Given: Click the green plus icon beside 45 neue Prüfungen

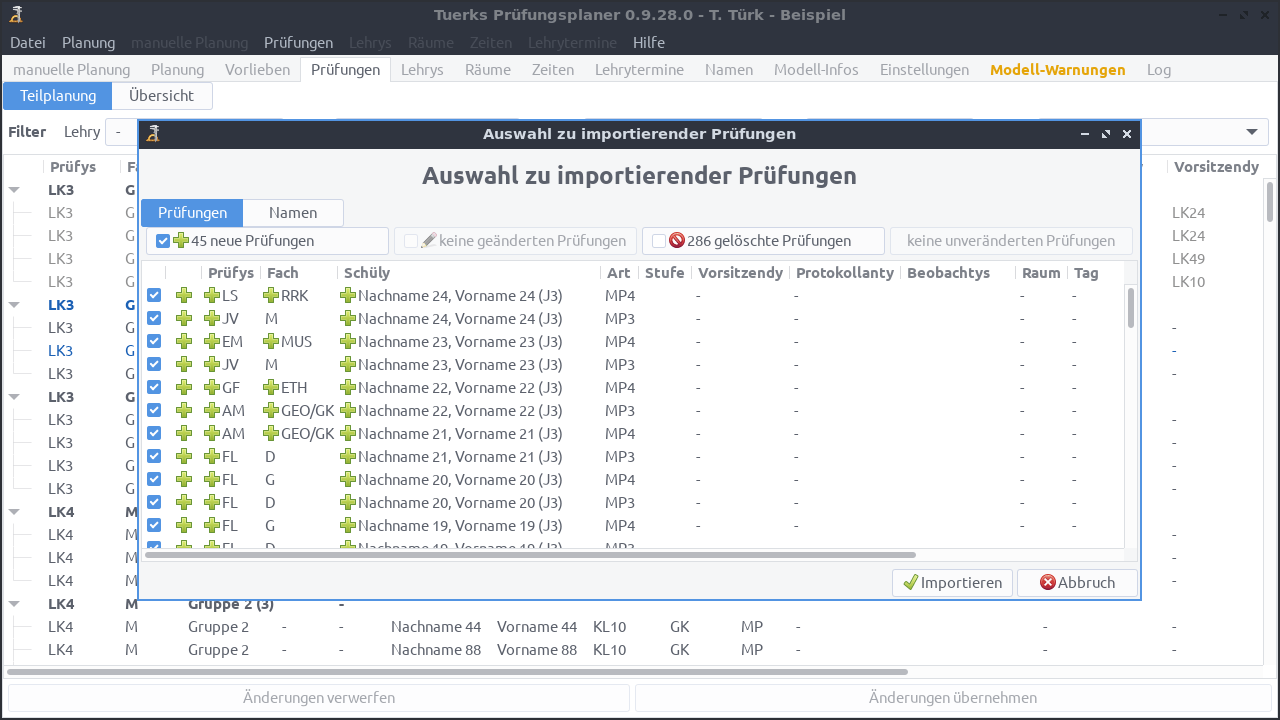Looking at the screenshot, I should pyautogui.click(x=179, y=240).
